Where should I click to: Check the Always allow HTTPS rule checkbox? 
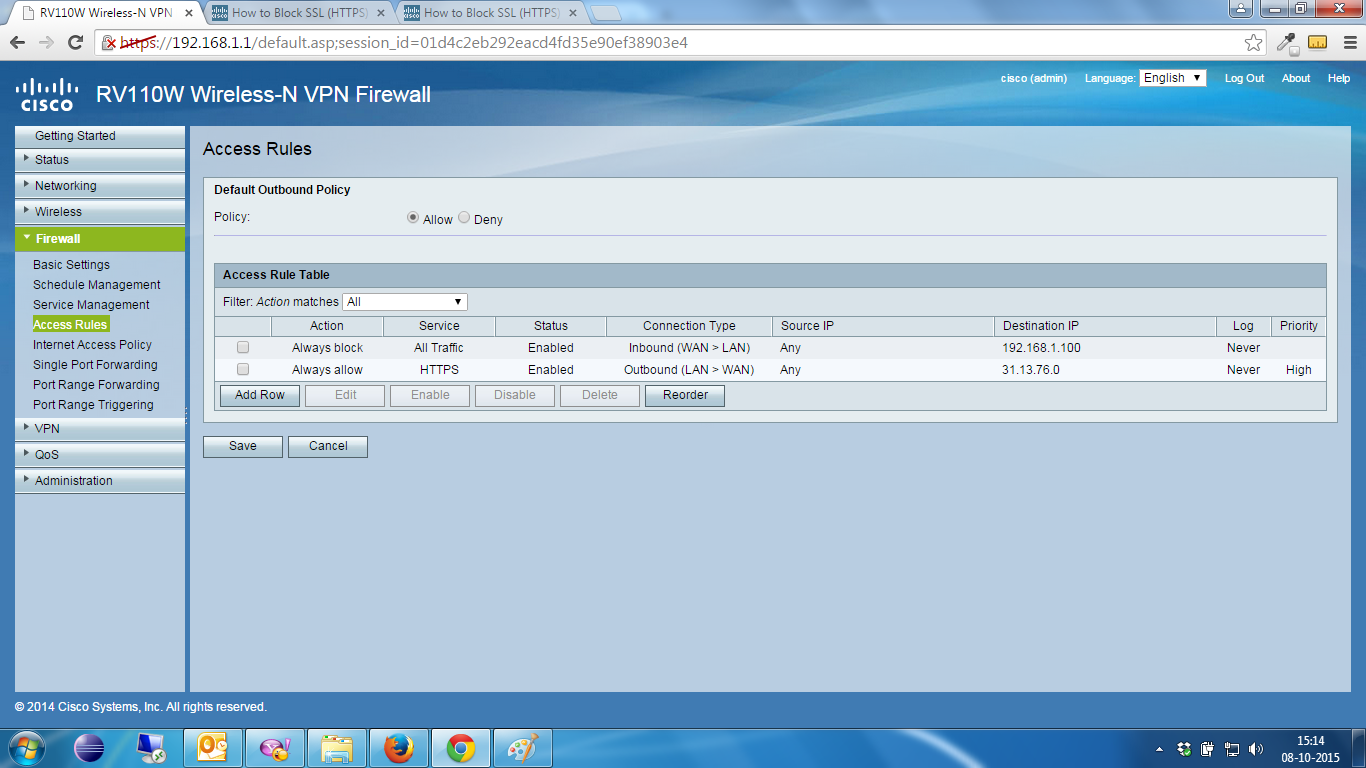(243, 369)
